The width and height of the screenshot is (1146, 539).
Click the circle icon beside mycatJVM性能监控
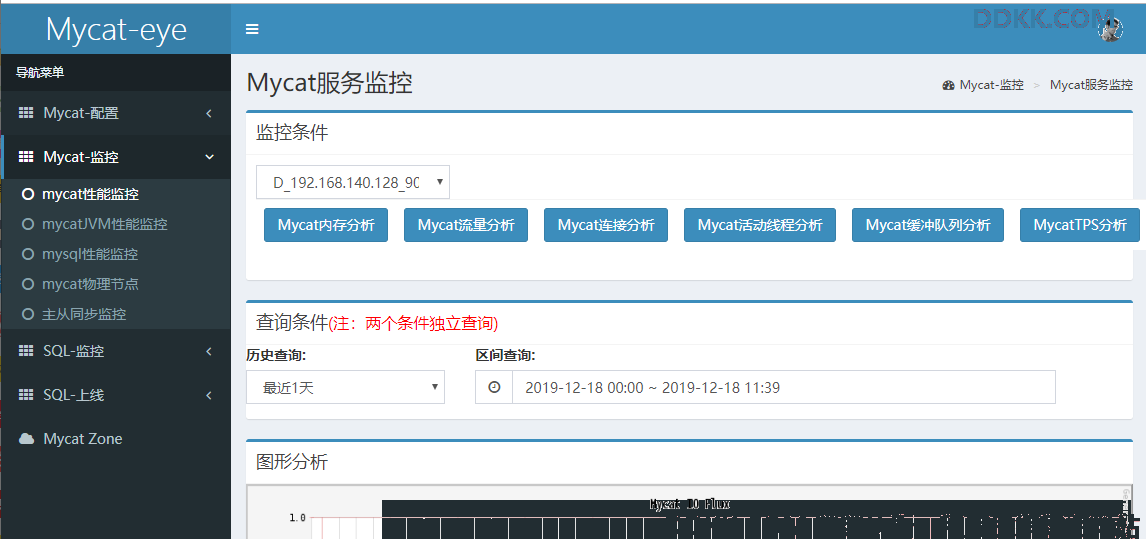click(29, 225)
